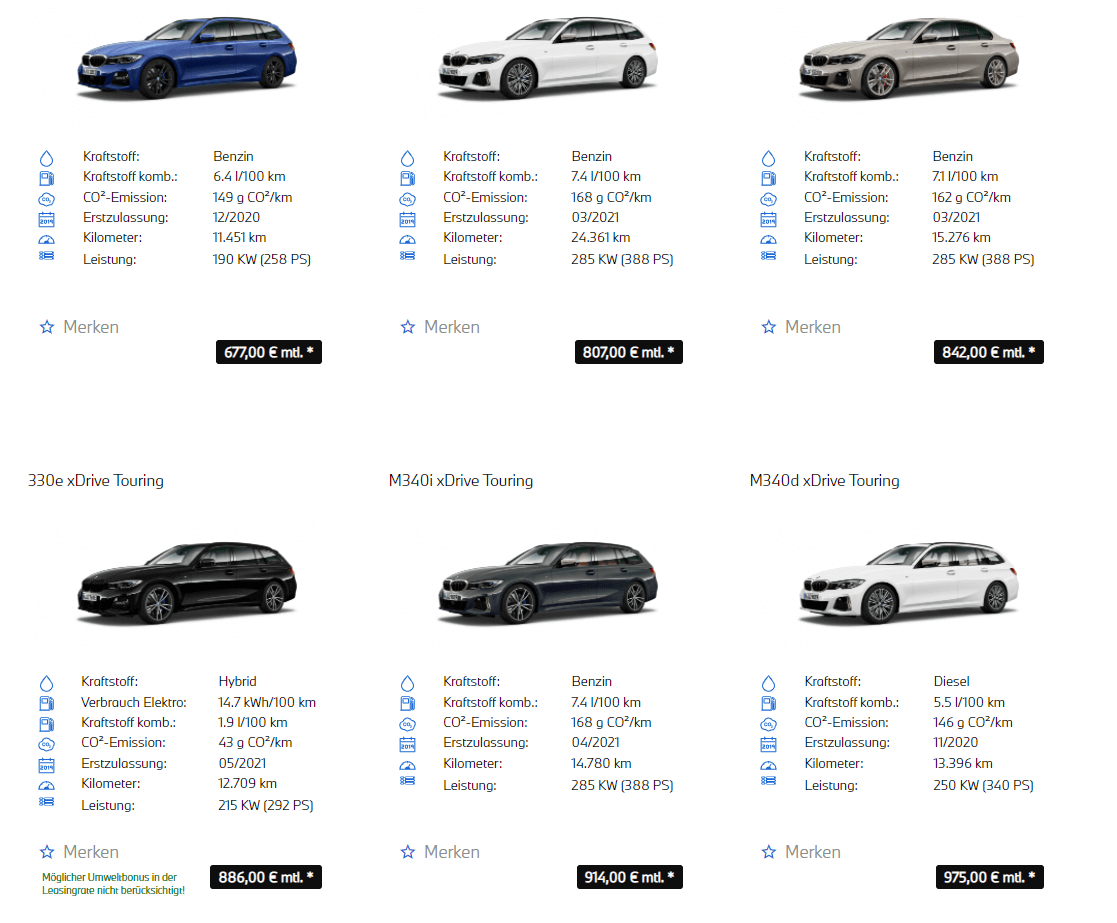Click the 886,00 € mtl. price button
Screen dimensions: 1117x923
pyautogui.click(x=266, y=877)
